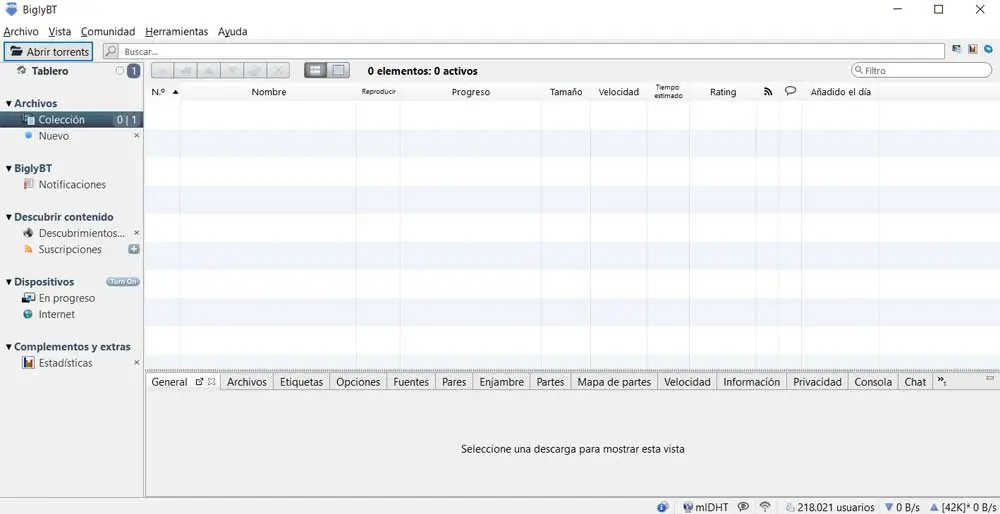Click the mlDHT status indicator
This screenshot has width=1000, height=514.
pos(707,507)
